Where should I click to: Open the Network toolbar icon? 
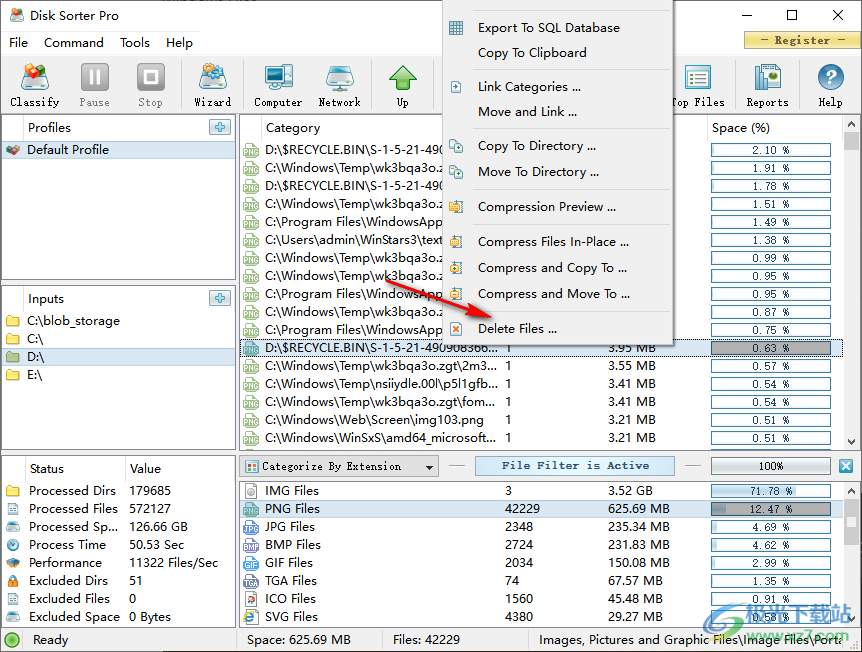339,85
